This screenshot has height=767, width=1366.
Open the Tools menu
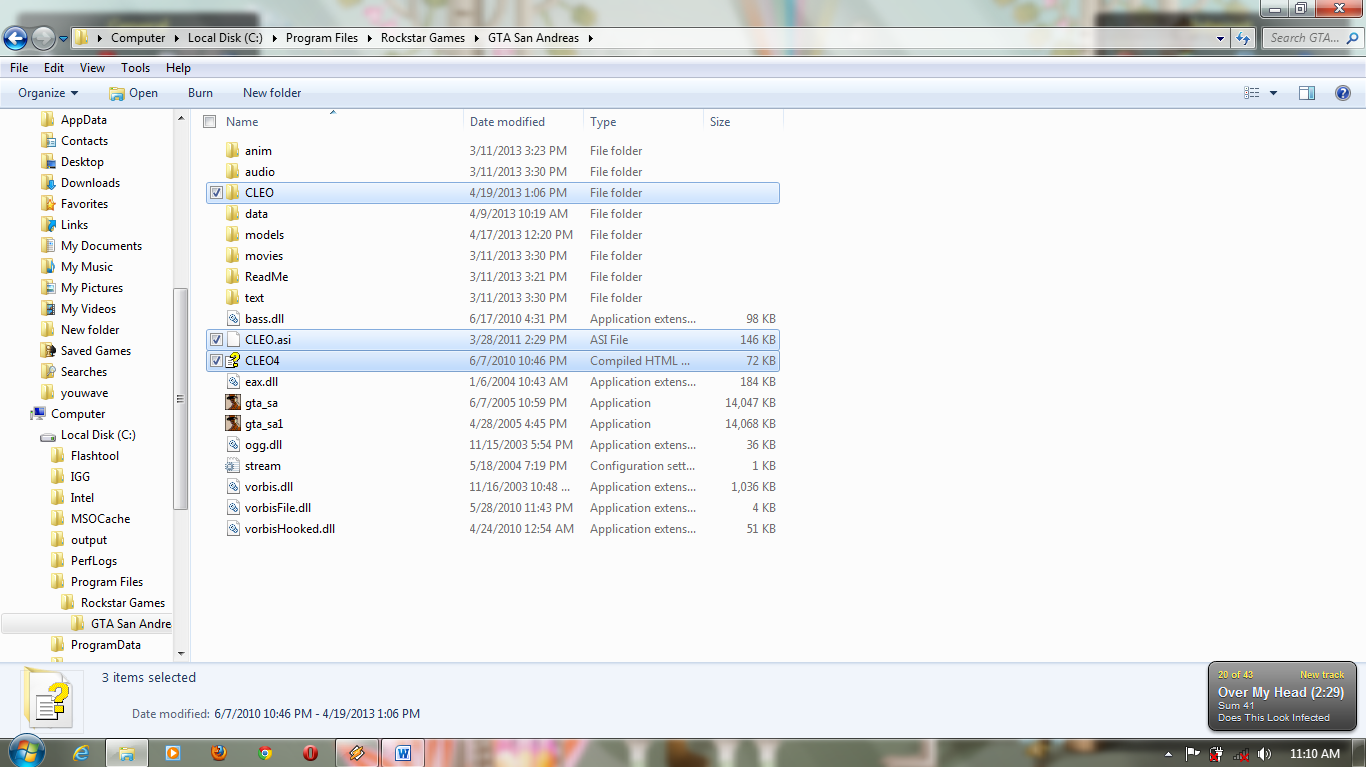(x=136, y=68)
